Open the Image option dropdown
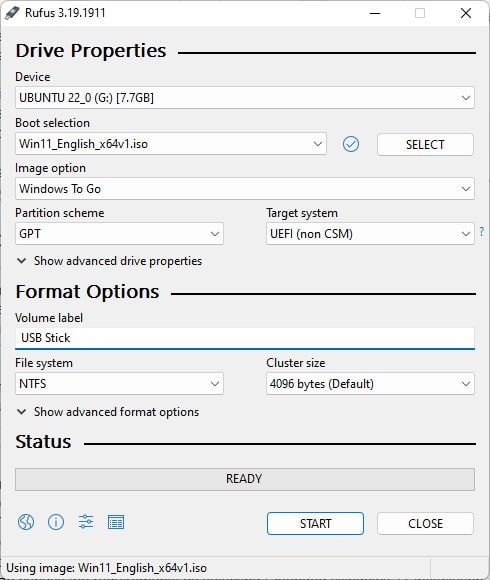 pos(245,189)
